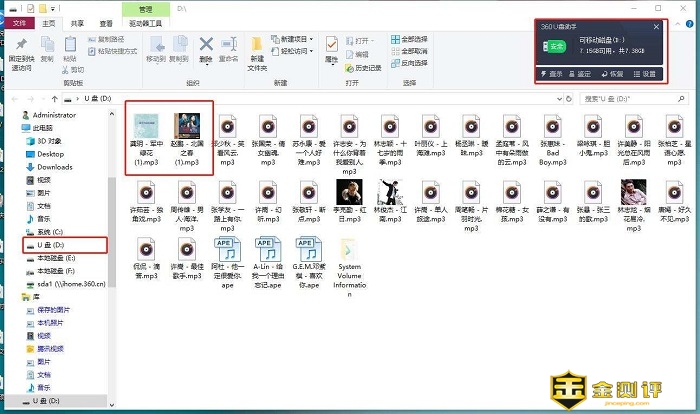
Task: Invert the selection with 反向选择
Action: (x=413, y=62)
